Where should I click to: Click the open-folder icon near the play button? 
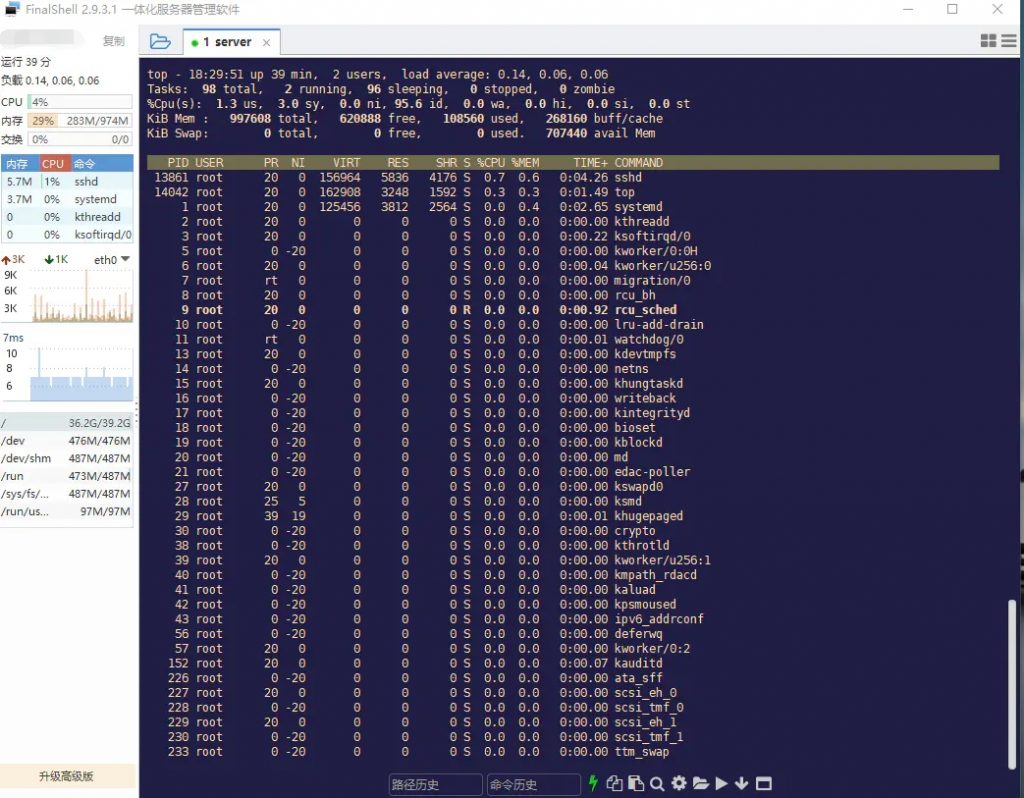701,784
